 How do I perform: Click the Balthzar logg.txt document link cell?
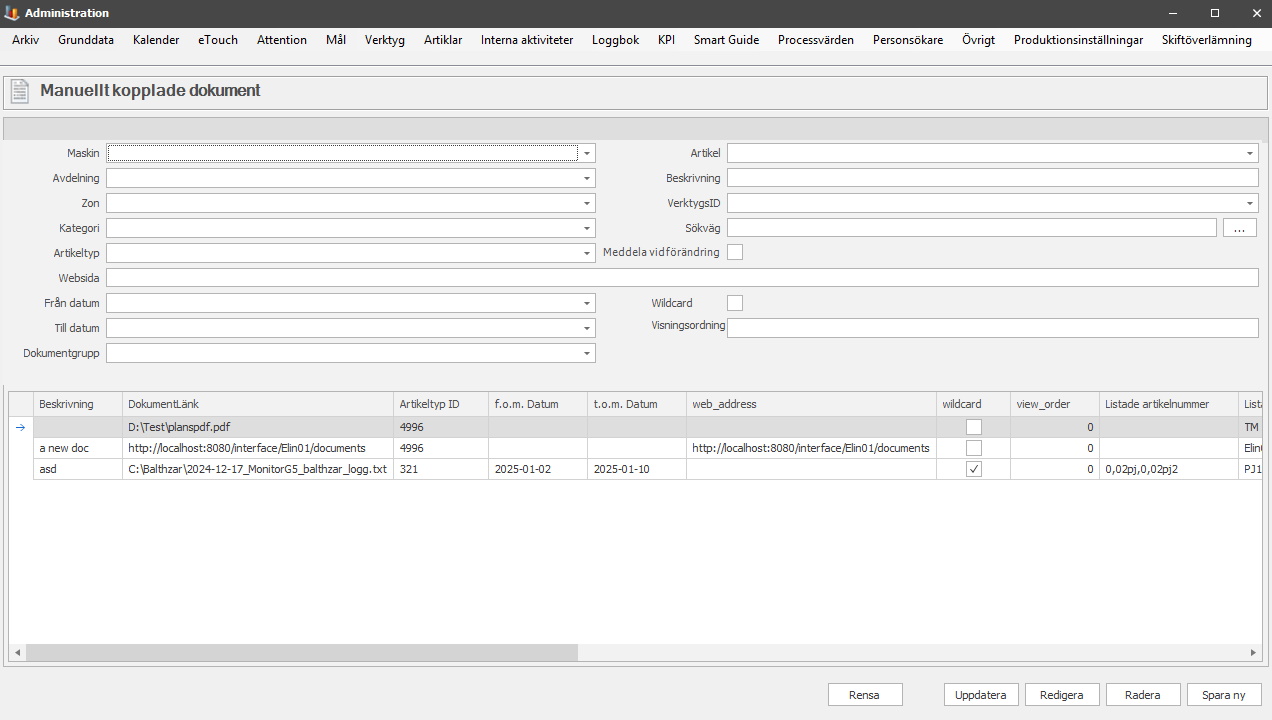pos(258,469)
